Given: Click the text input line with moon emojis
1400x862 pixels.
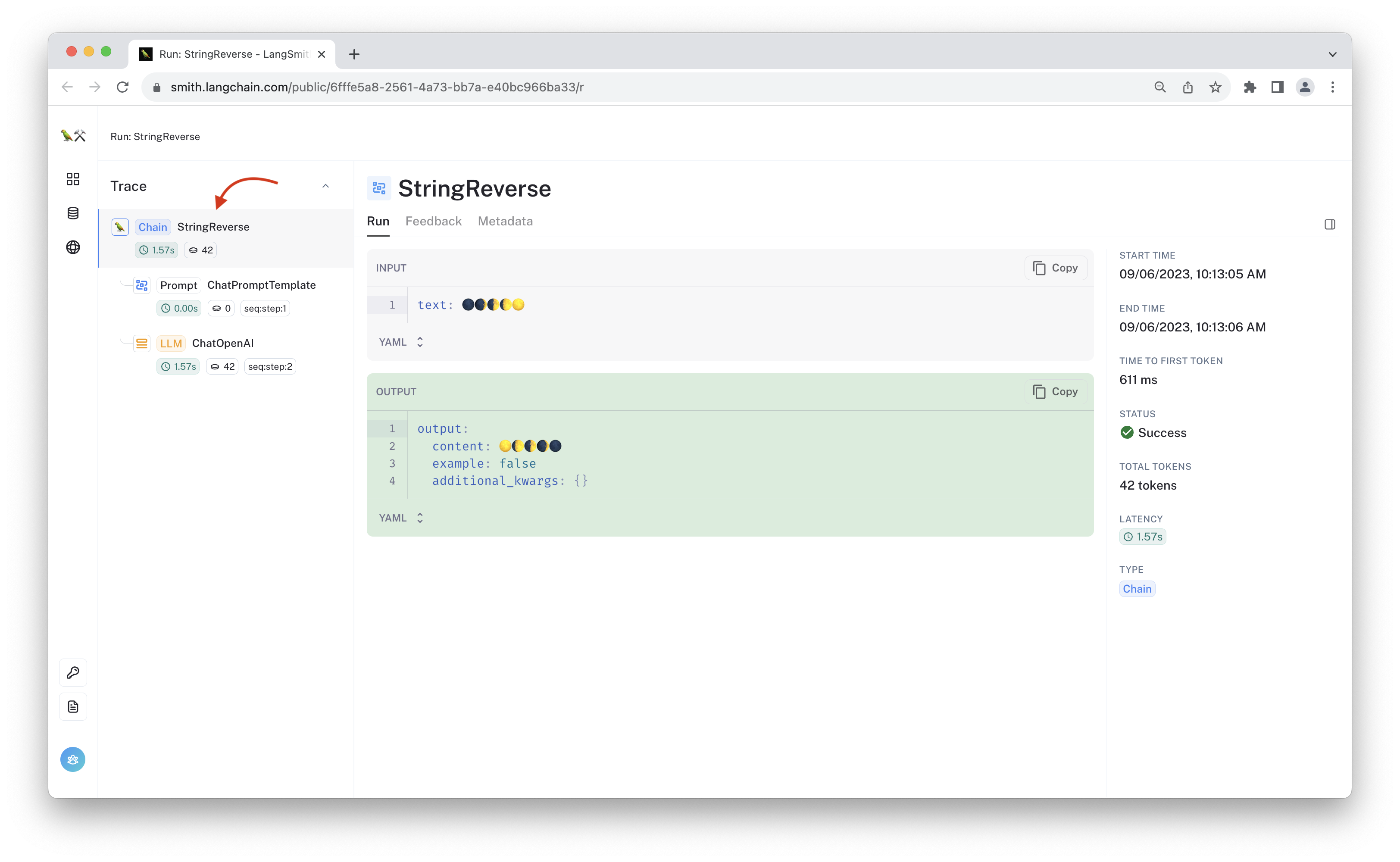Looking at the screenshot, I should coord(471,305).
